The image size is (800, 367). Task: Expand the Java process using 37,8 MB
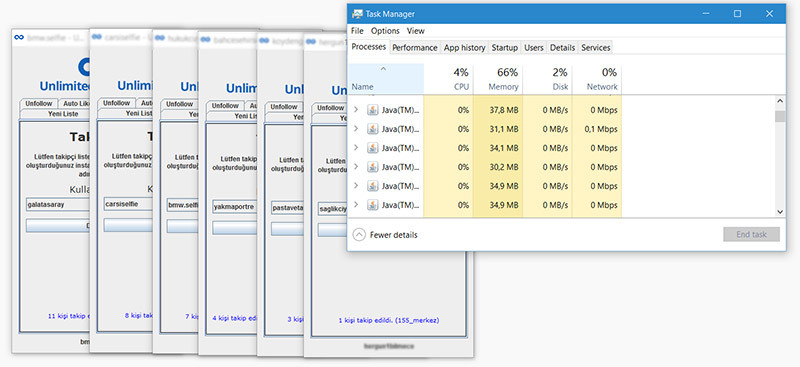pyautogui.click(x=356, y=110)
